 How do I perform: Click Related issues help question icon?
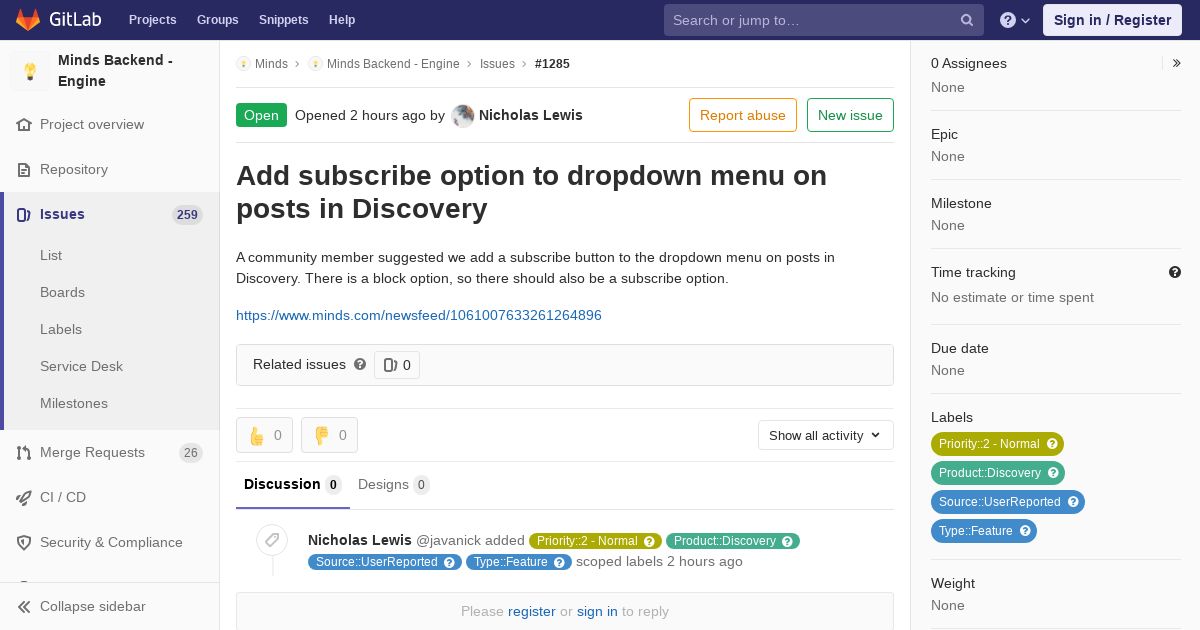point(360,365)
